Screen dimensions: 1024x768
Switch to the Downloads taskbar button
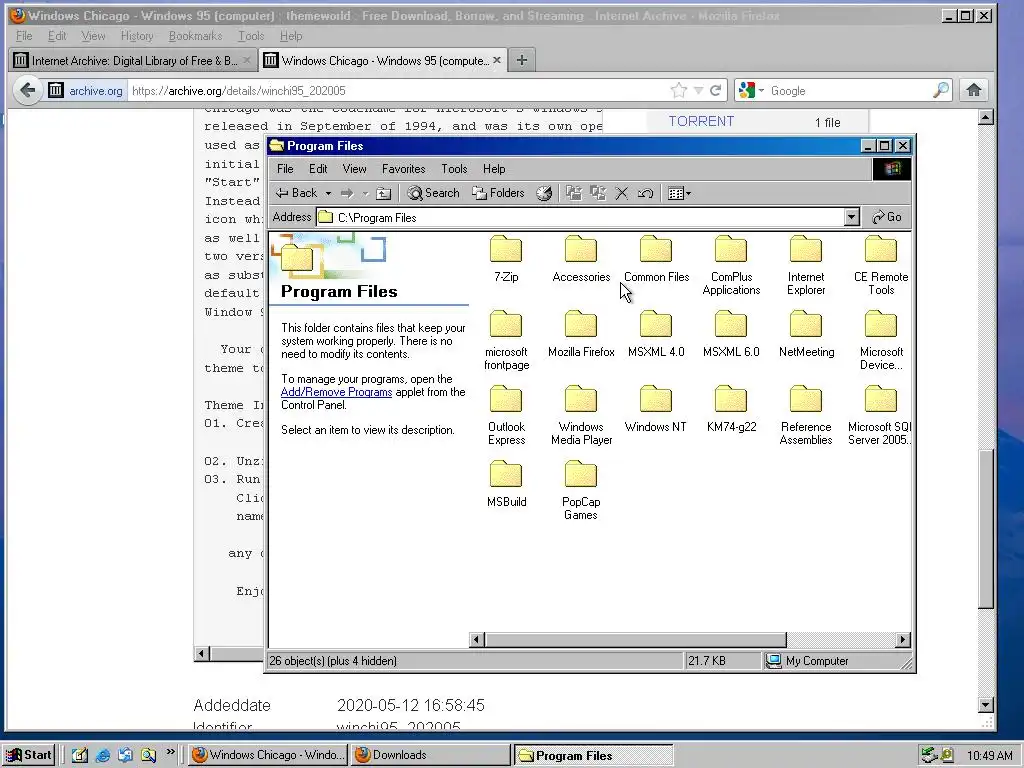coord(430,756)
